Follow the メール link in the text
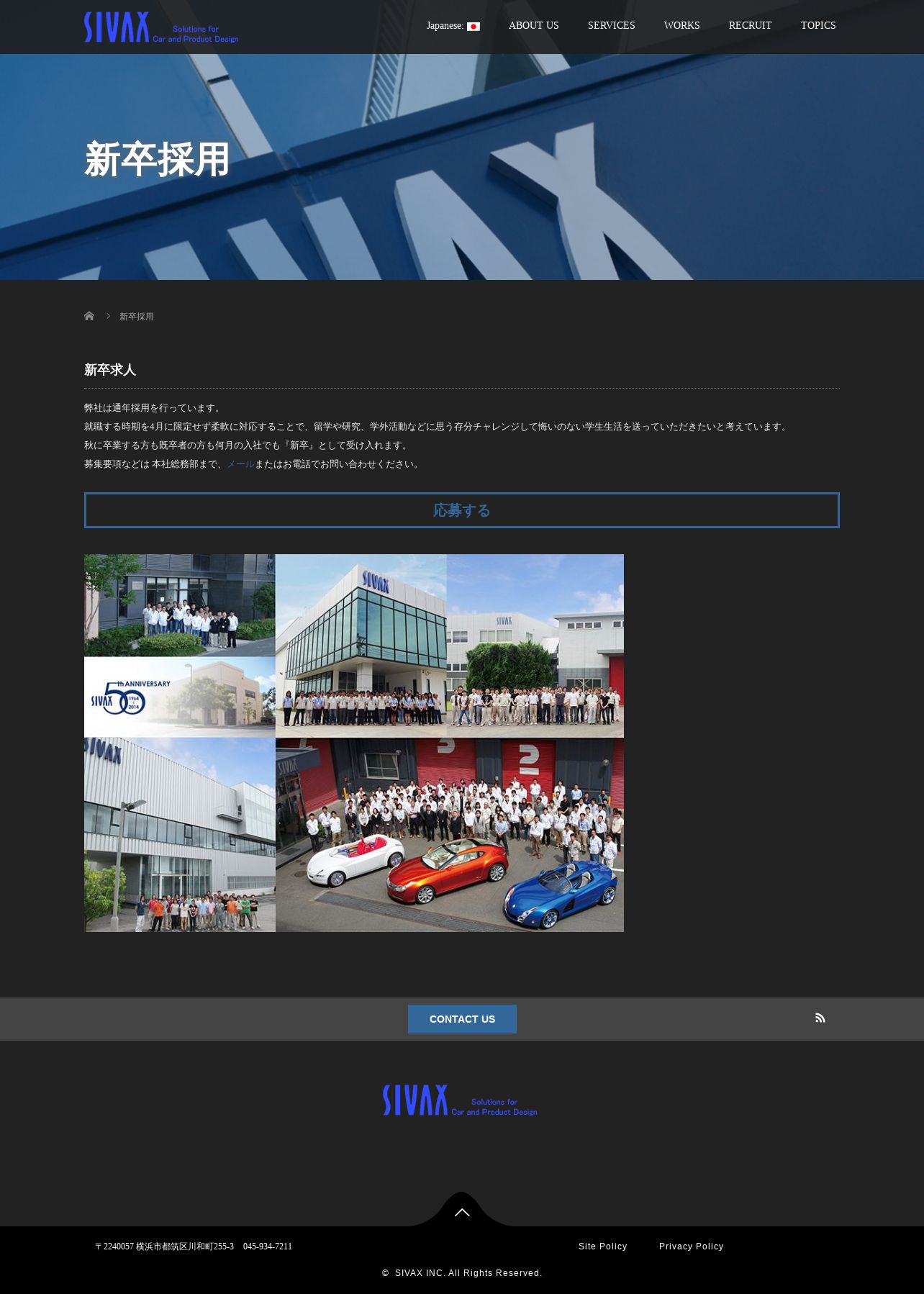 click(240, 464)
